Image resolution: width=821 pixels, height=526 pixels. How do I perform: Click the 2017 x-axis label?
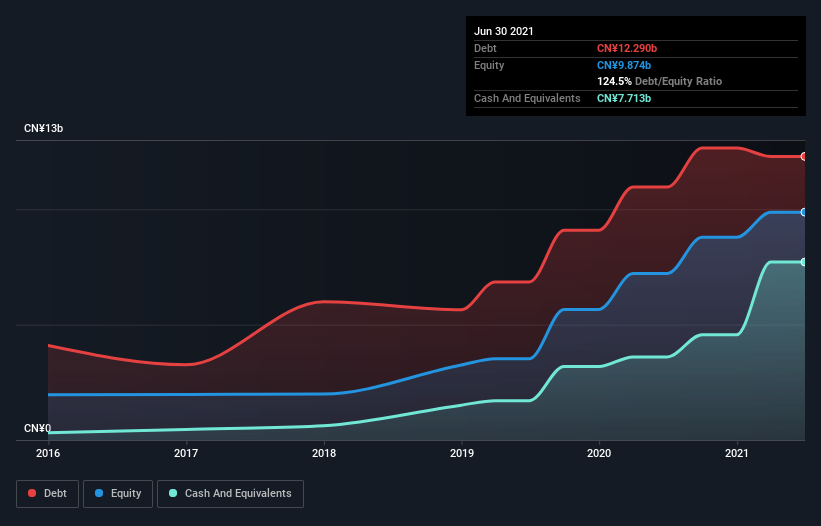click(x=186, y=453)
